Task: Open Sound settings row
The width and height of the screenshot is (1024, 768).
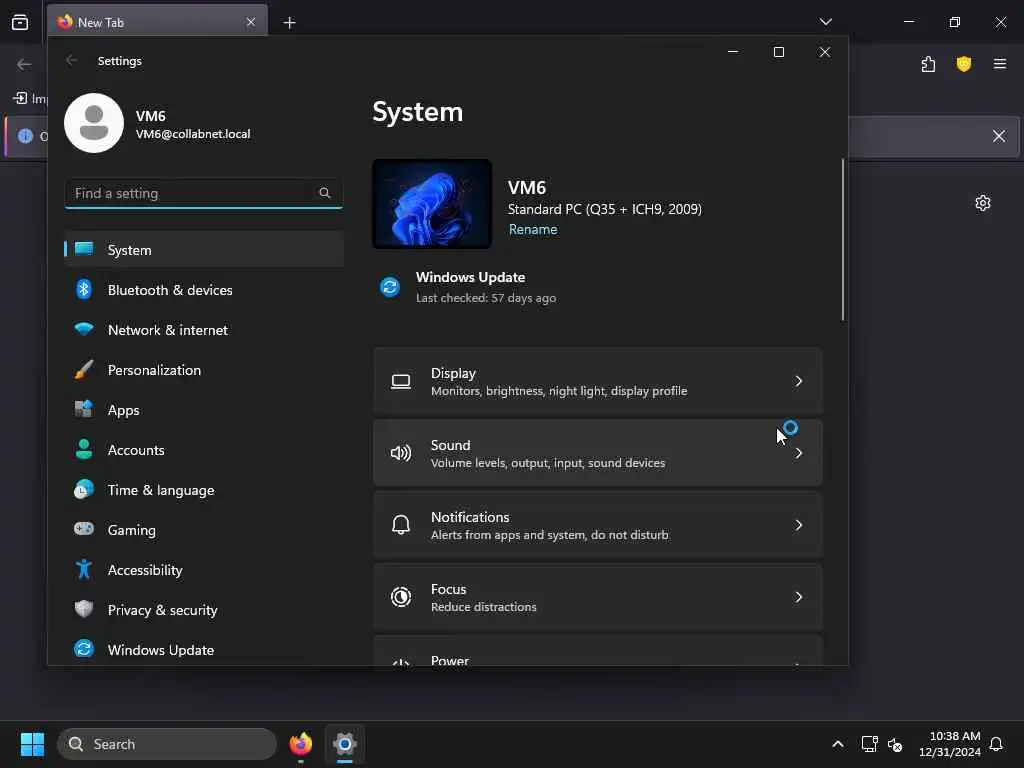Action: [598, 453]
